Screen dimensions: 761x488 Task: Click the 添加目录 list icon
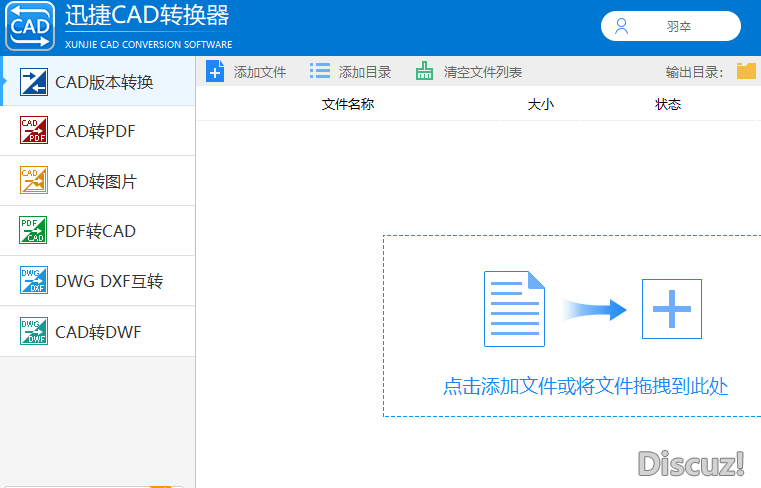[x=320, y=71]
